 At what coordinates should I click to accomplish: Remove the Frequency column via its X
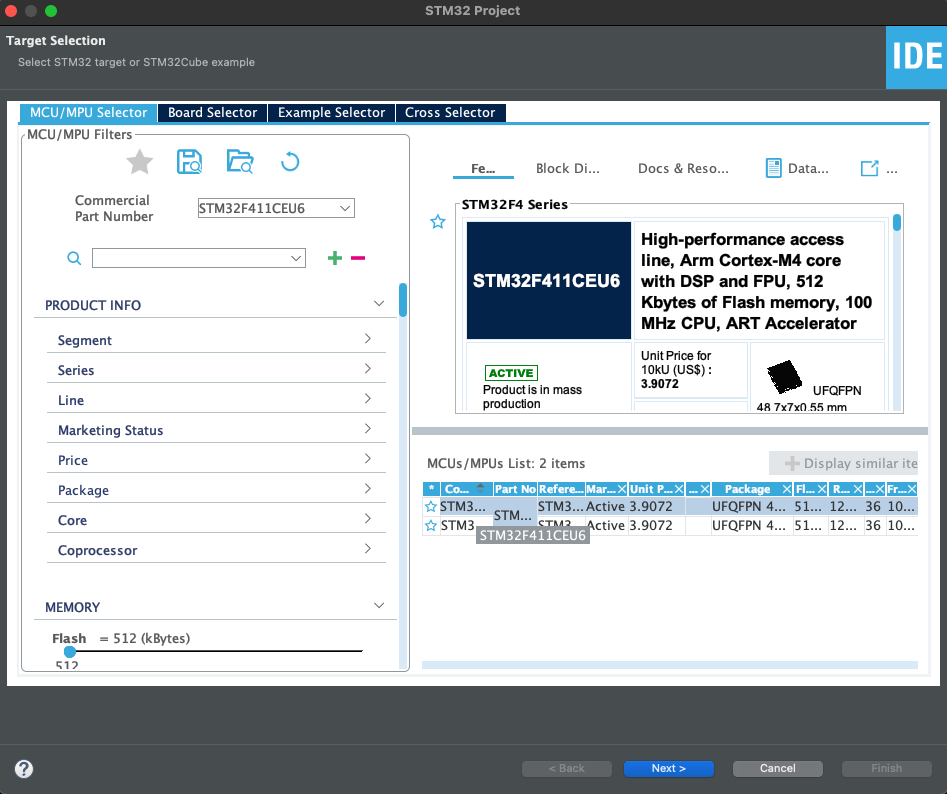911,489
